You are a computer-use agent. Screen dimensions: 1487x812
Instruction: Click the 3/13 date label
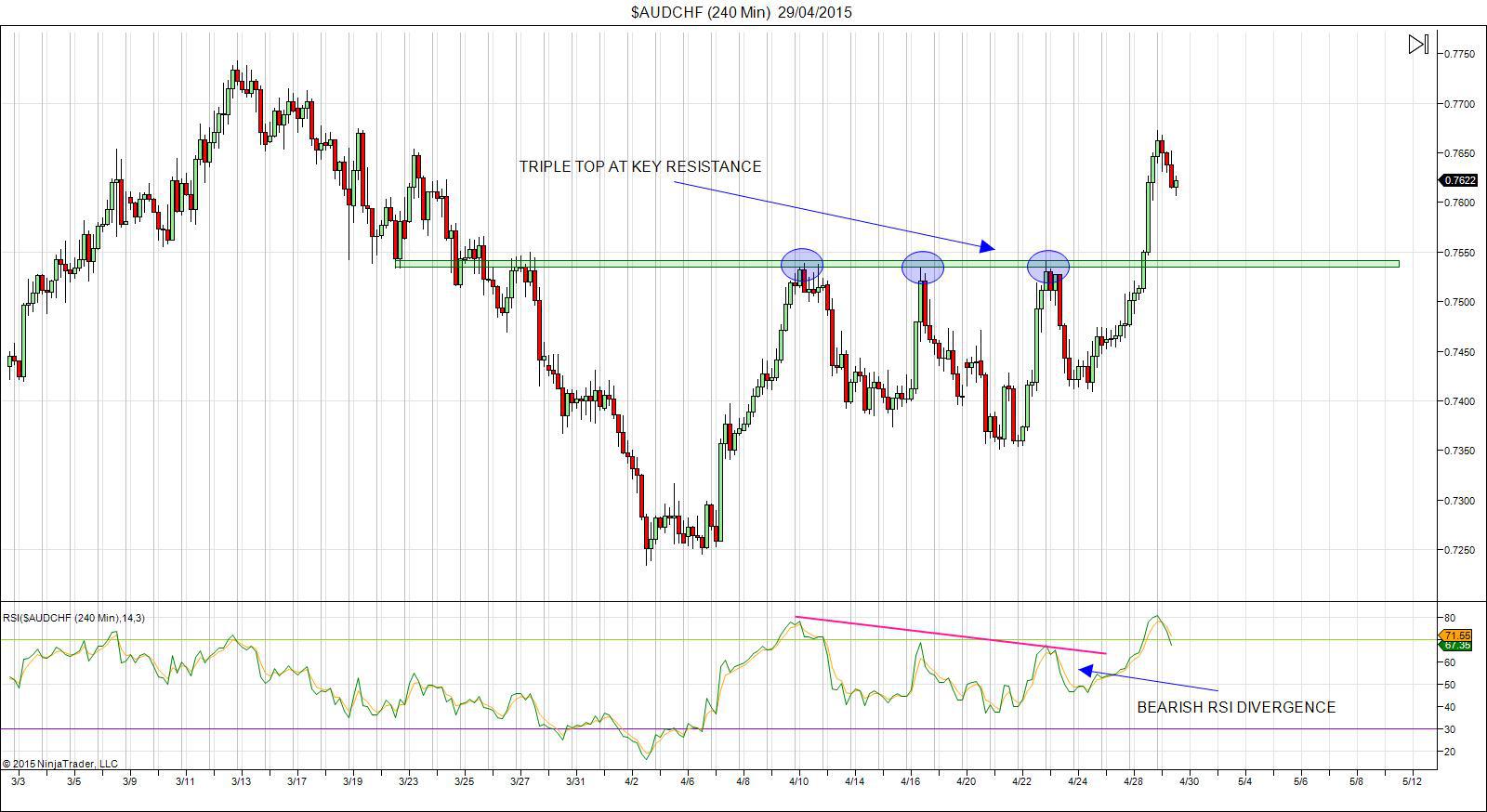[x=241, y=781]
